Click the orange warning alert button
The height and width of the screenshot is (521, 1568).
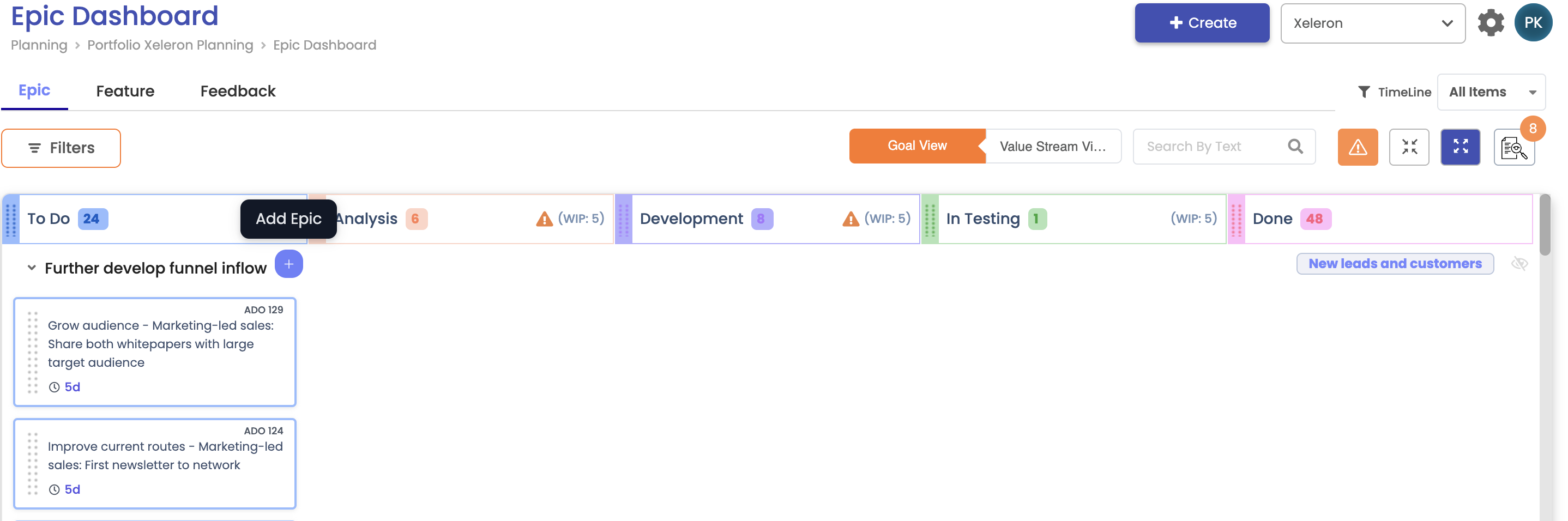pyautogui.click(x=1358, y=147)
